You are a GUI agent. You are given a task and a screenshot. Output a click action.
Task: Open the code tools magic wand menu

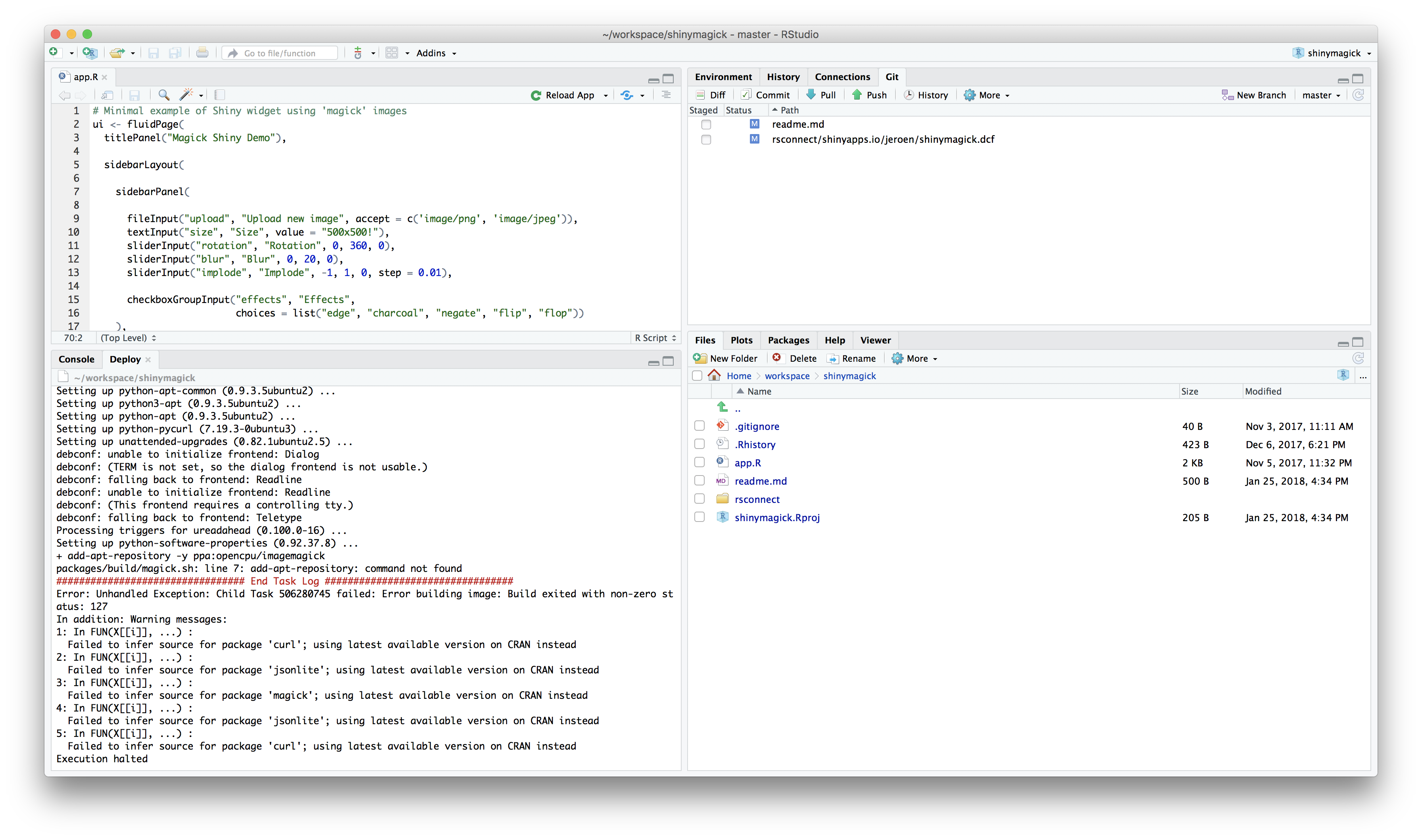(x=187, y=95)
